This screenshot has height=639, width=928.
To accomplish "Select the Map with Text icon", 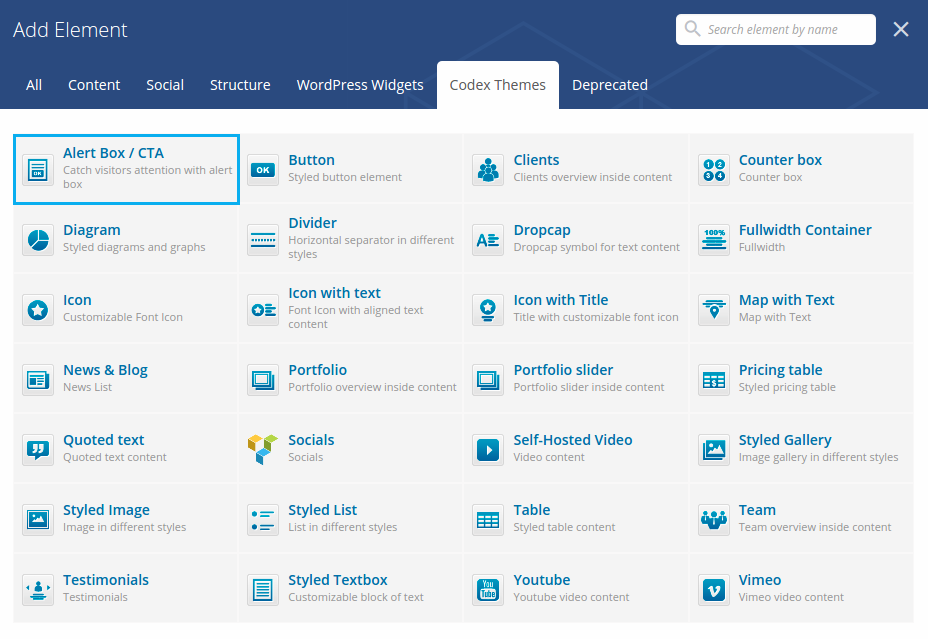I will (714, 310).
